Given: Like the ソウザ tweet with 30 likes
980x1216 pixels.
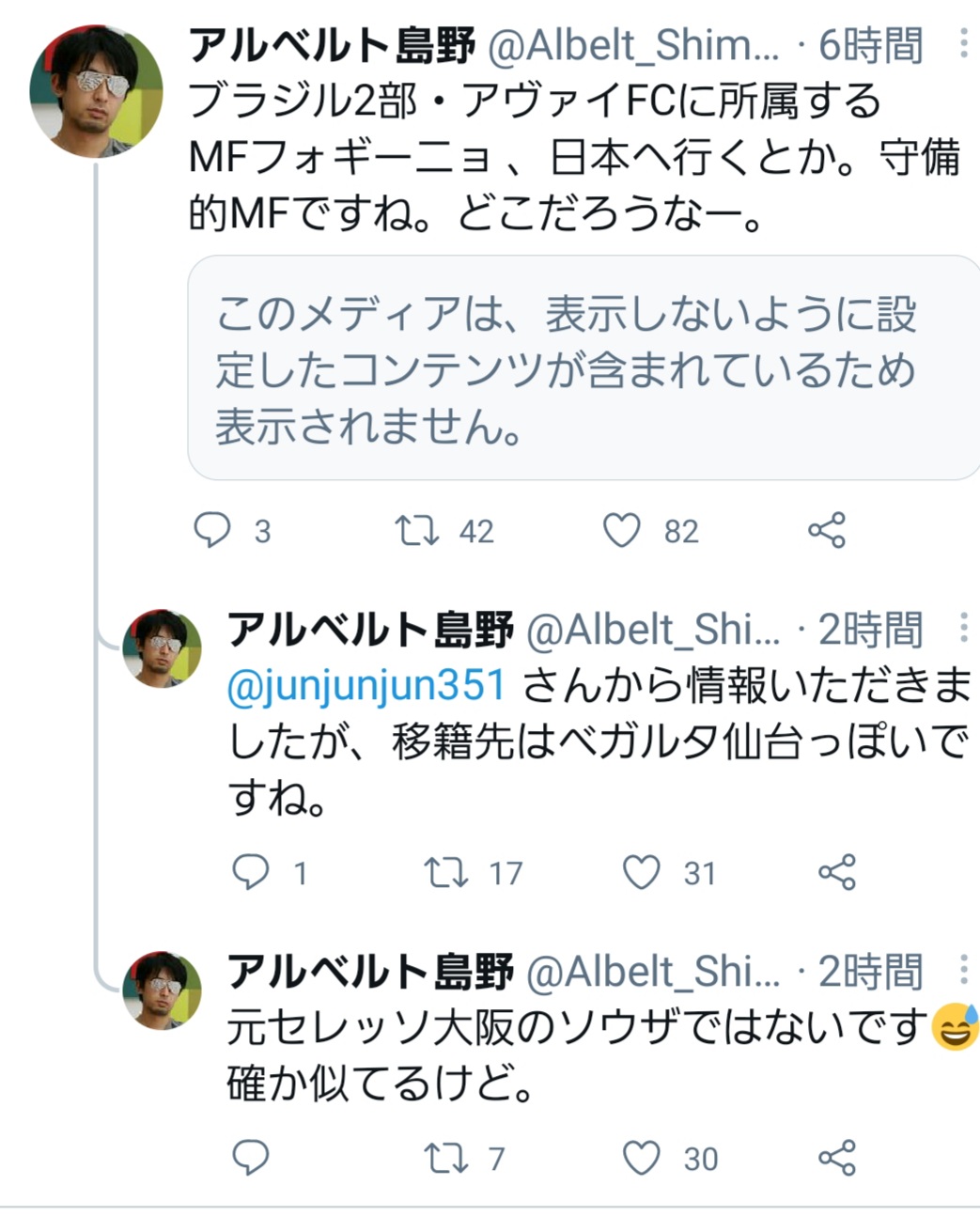Looking at the screenshot, I should (643, 1158).
